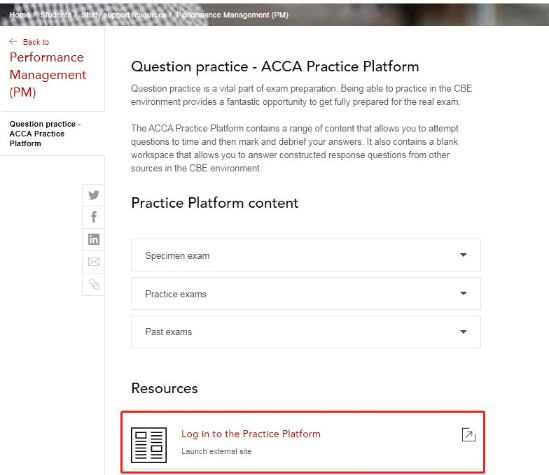Expand the Specimen exam section
Image resolution: width=549 pixels, height=475 pixels.
(306, 255)
